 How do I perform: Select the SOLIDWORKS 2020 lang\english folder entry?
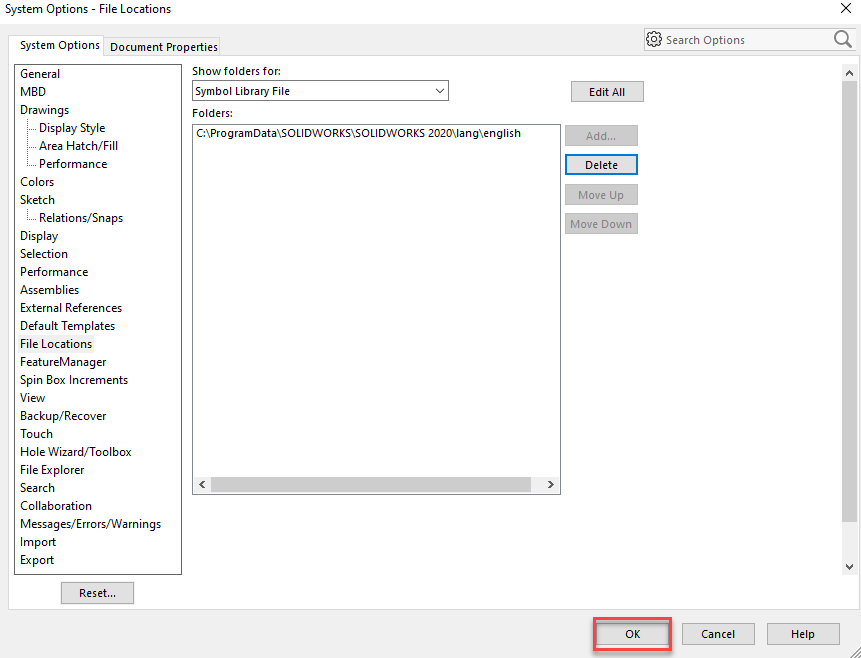pyautogui.click(x=358, y=133)
